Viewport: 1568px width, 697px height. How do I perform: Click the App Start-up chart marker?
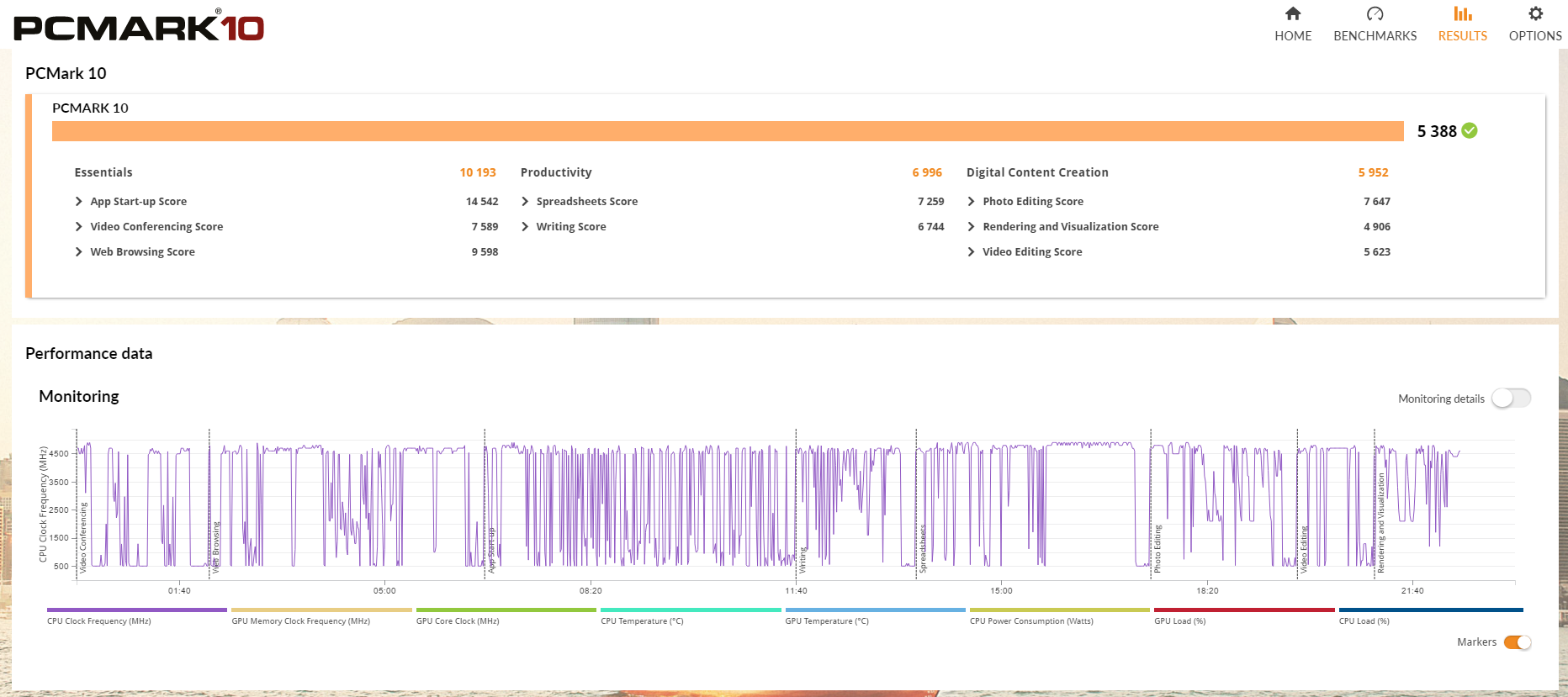pyautogui.click(x=492, y=551)
